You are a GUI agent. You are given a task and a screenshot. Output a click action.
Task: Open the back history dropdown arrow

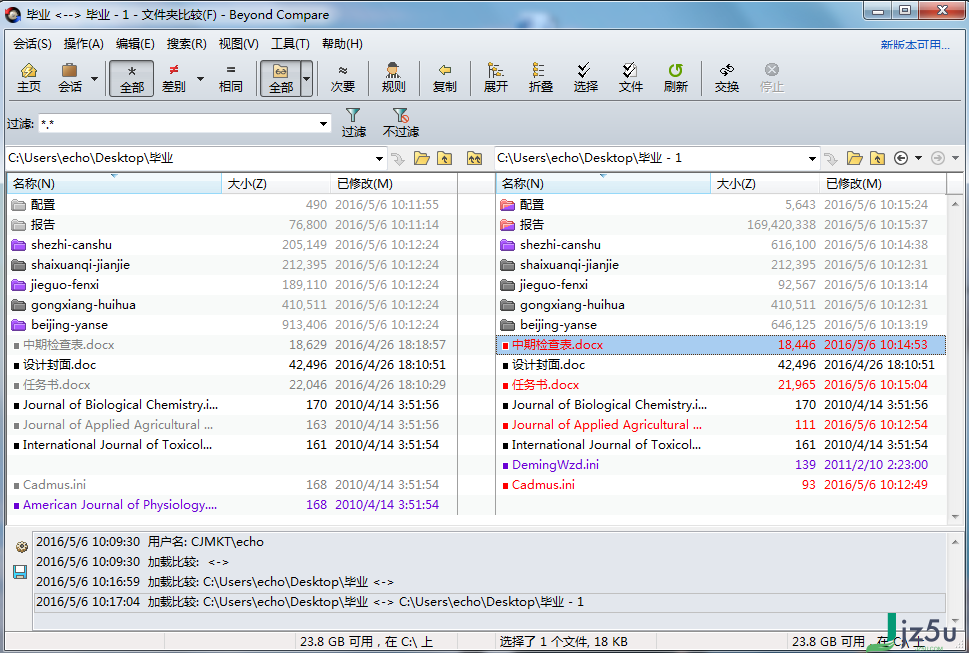(x=918, y=159)
